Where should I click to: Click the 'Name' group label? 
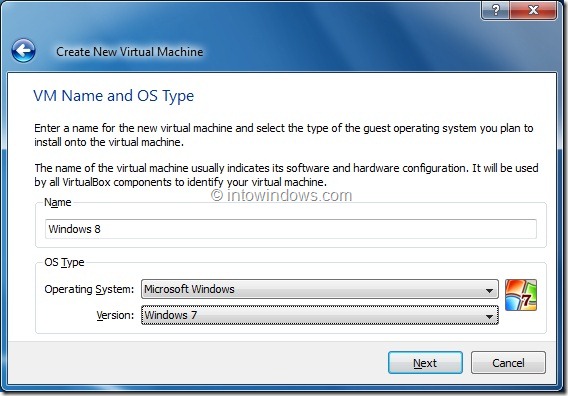click(58, 202)
